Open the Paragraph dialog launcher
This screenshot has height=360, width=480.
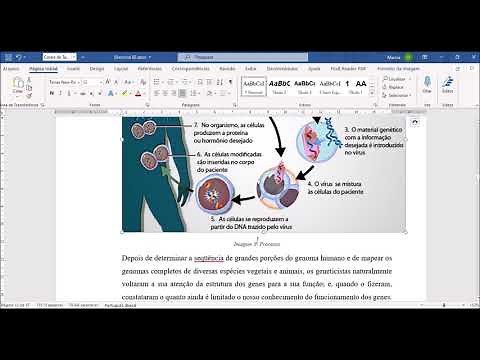click(235, 105)
